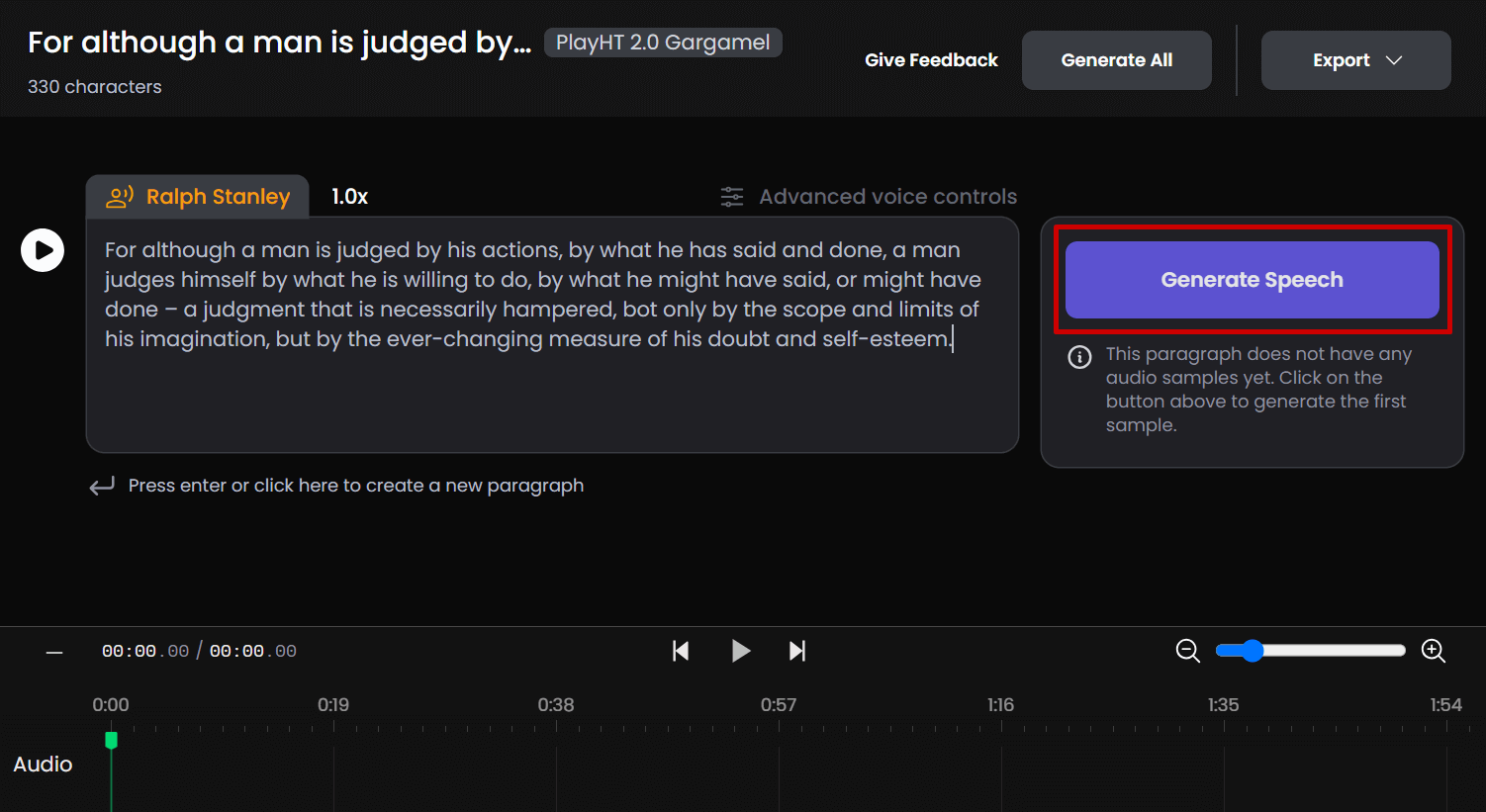Click the PlayHT 2.0 Gargamel model badge
The width and height of the screenshot is (1486, 812).
[663, 43]
